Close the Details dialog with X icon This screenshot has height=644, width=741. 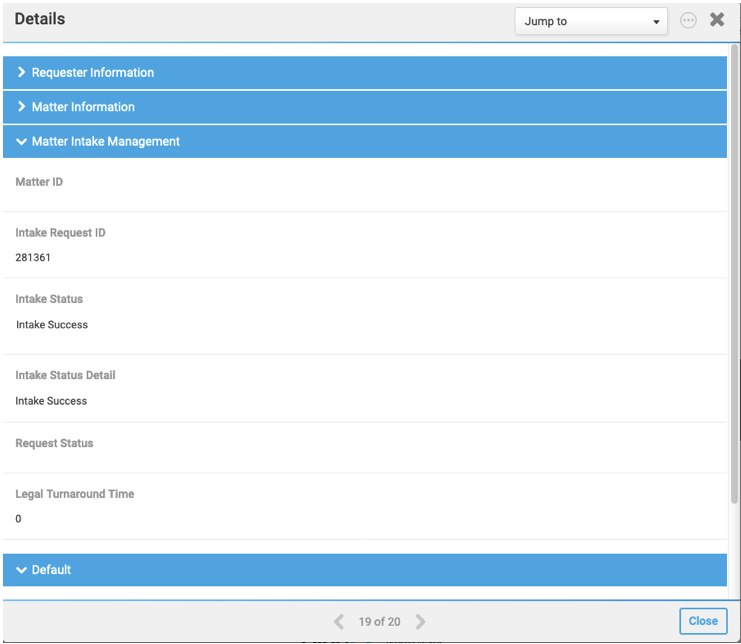(717, 19)
